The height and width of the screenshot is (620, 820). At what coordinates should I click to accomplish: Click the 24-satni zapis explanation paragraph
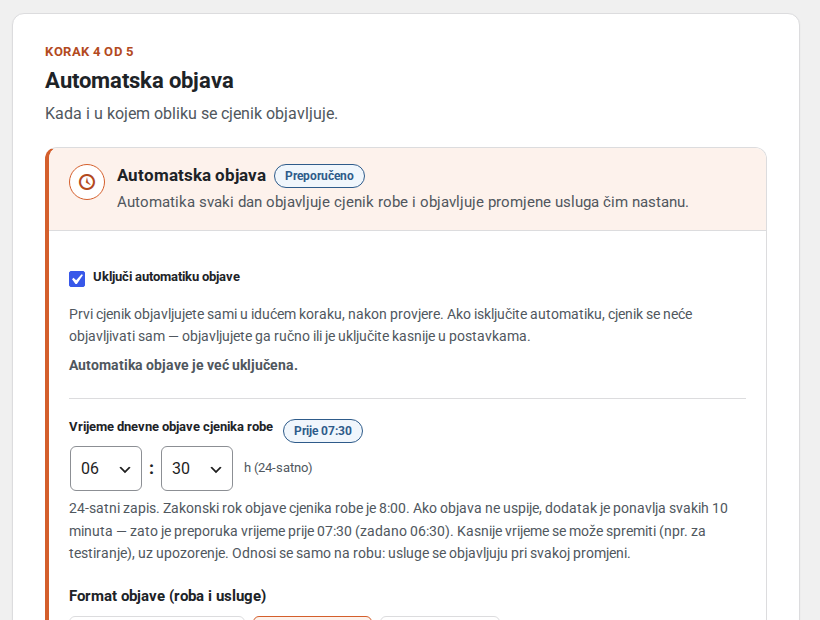tap(398, 531)
